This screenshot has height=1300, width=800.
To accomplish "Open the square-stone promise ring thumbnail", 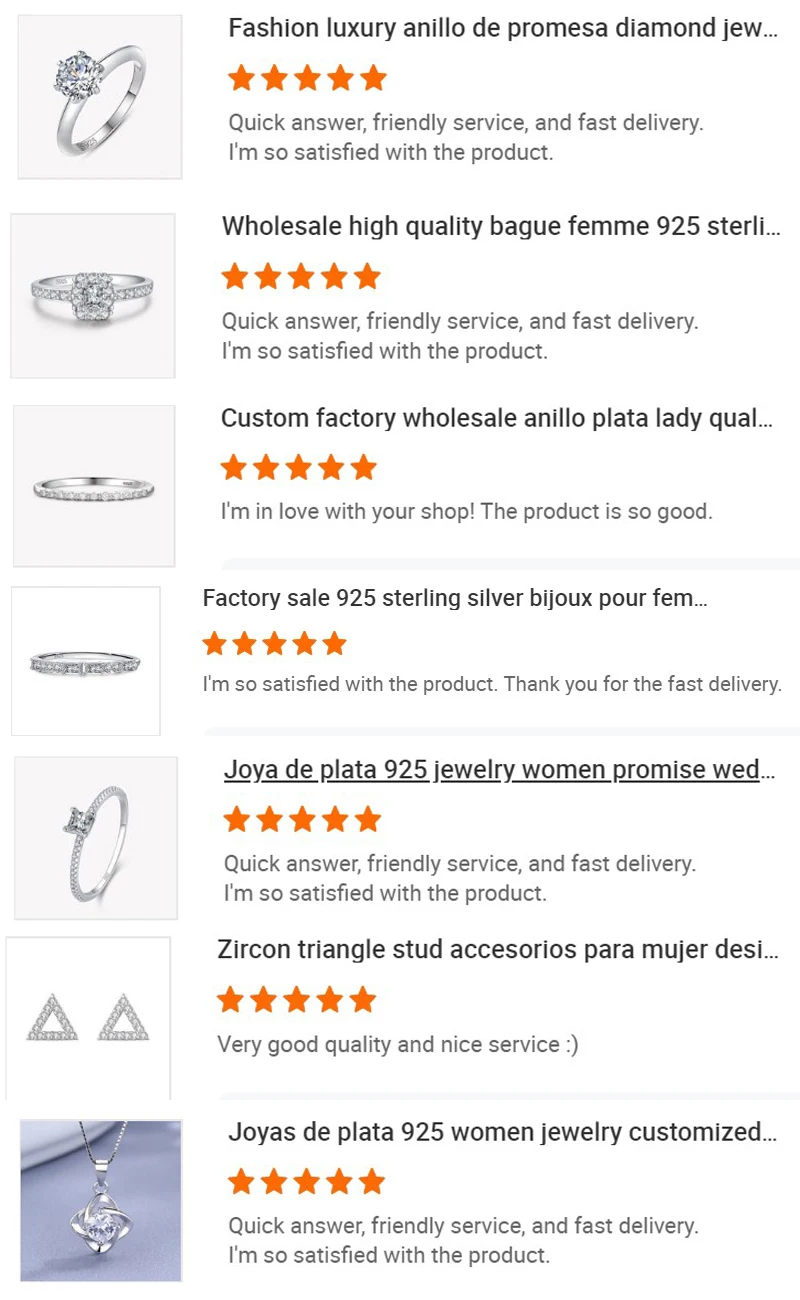I will (x=96, y=838).
